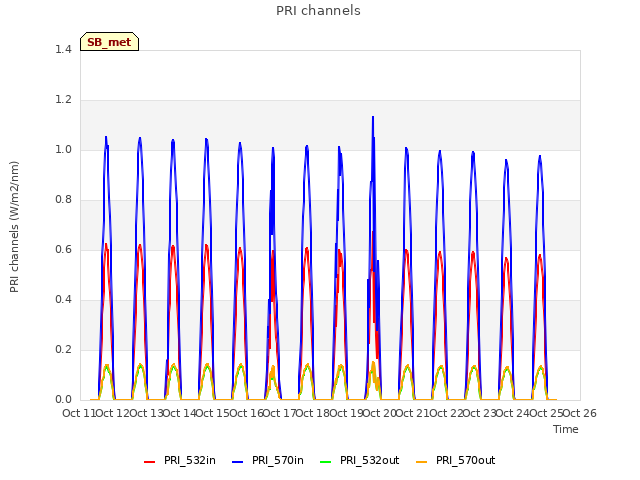
Task: Click the 'Oct 18' x-axis tick label
Action: [313, 413]
